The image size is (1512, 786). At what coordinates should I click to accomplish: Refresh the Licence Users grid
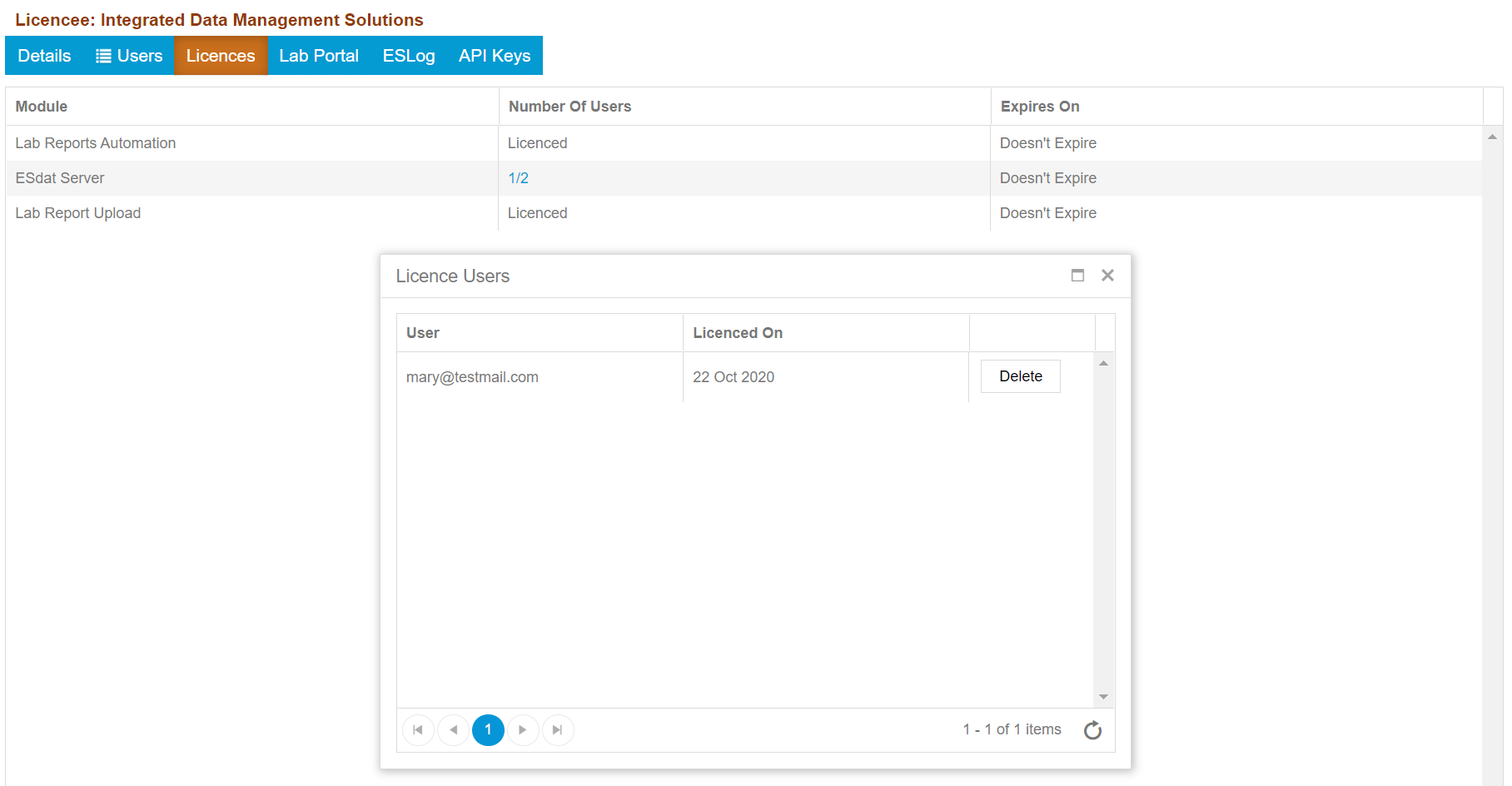point(1092,730)
